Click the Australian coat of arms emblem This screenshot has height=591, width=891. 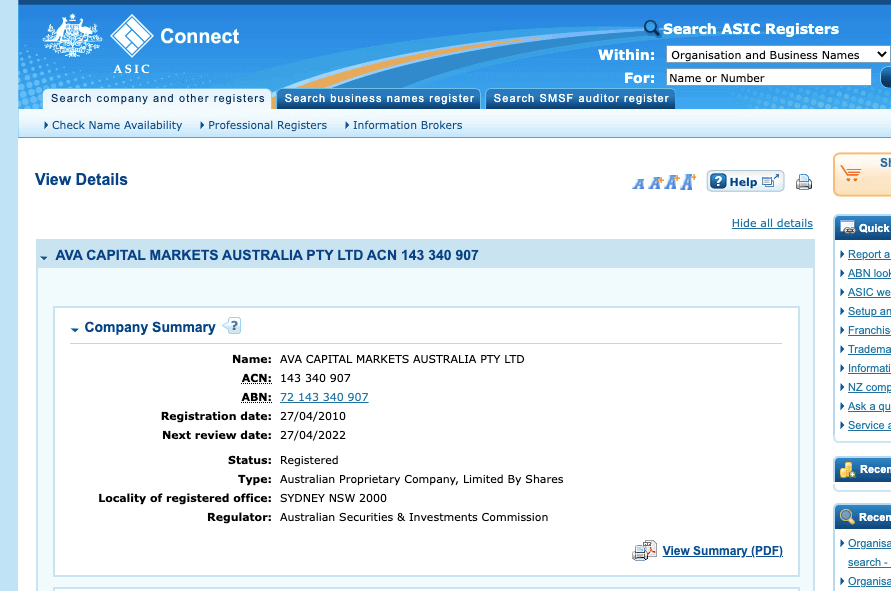[72, 35]
